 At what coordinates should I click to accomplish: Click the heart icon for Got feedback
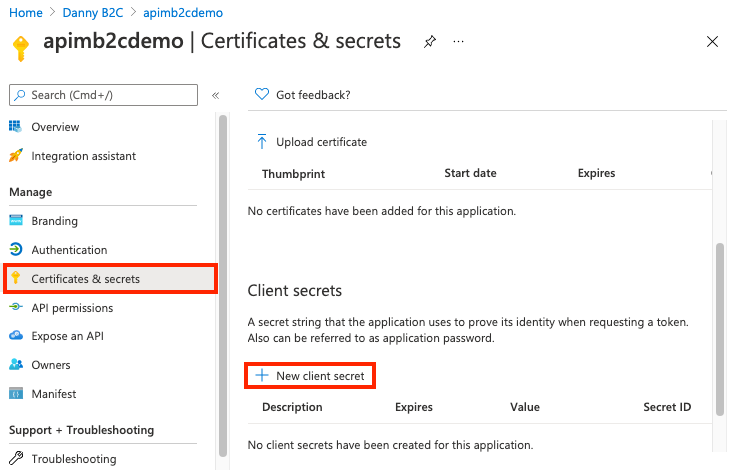pyautogui.click(x=262, y=95)
